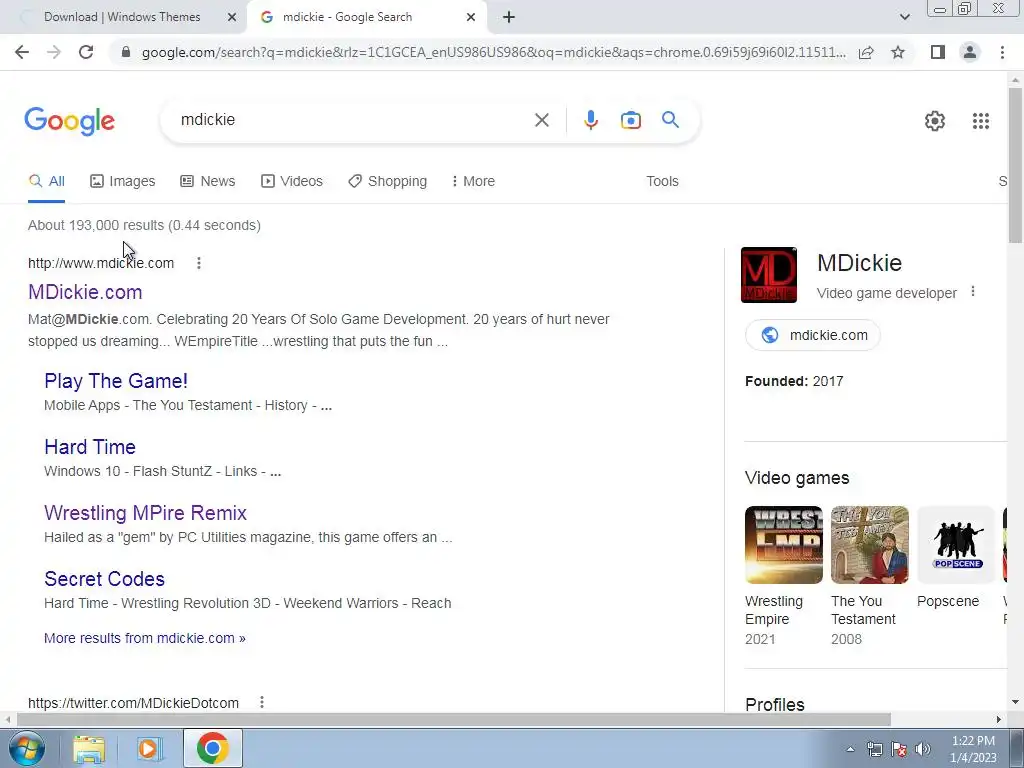Open options menu beside mdickie.com URL

(x=199, y=263)
